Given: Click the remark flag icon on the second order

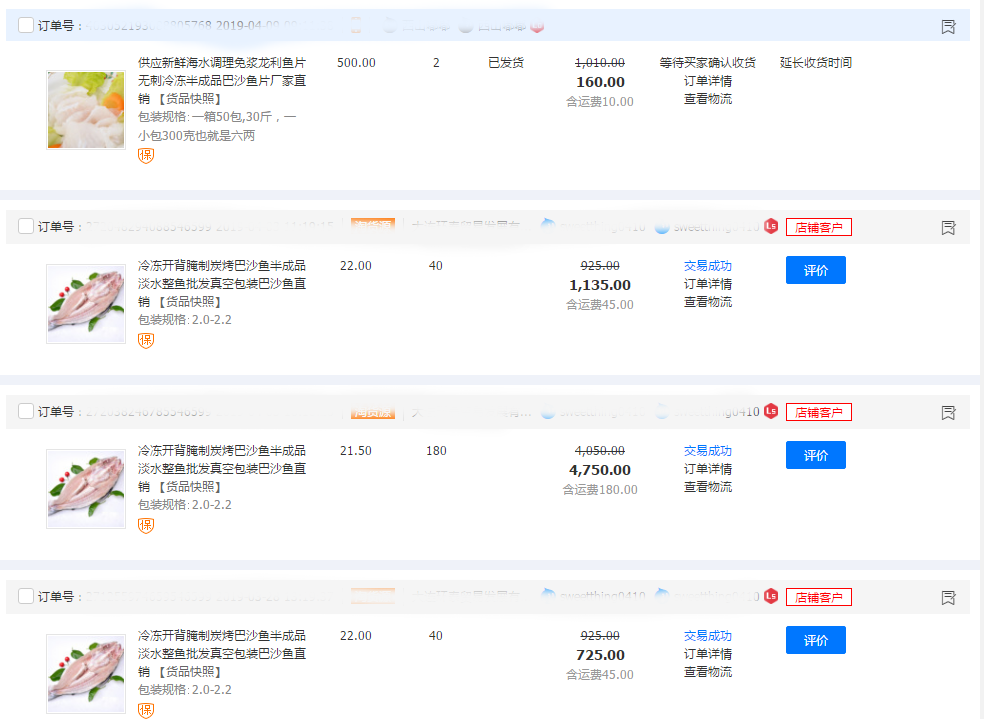Looking at the screenshot, I should 948,227.
